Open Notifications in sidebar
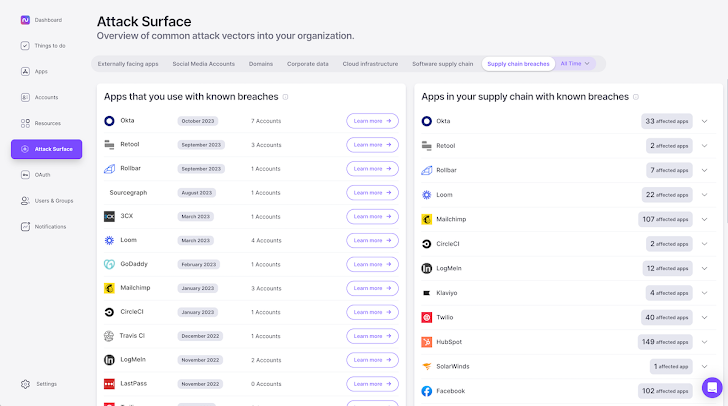 click(50, 226)
